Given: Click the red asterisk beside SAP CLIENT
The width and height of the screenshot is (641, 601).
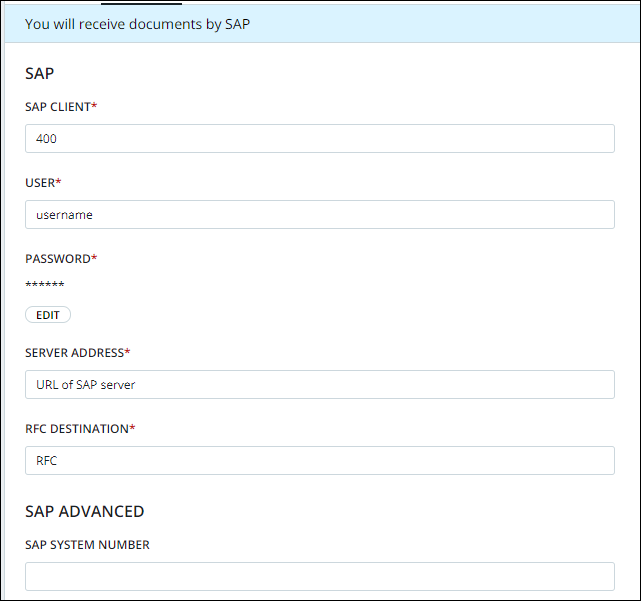Looking at the screenshot, I should click(94, 106).
